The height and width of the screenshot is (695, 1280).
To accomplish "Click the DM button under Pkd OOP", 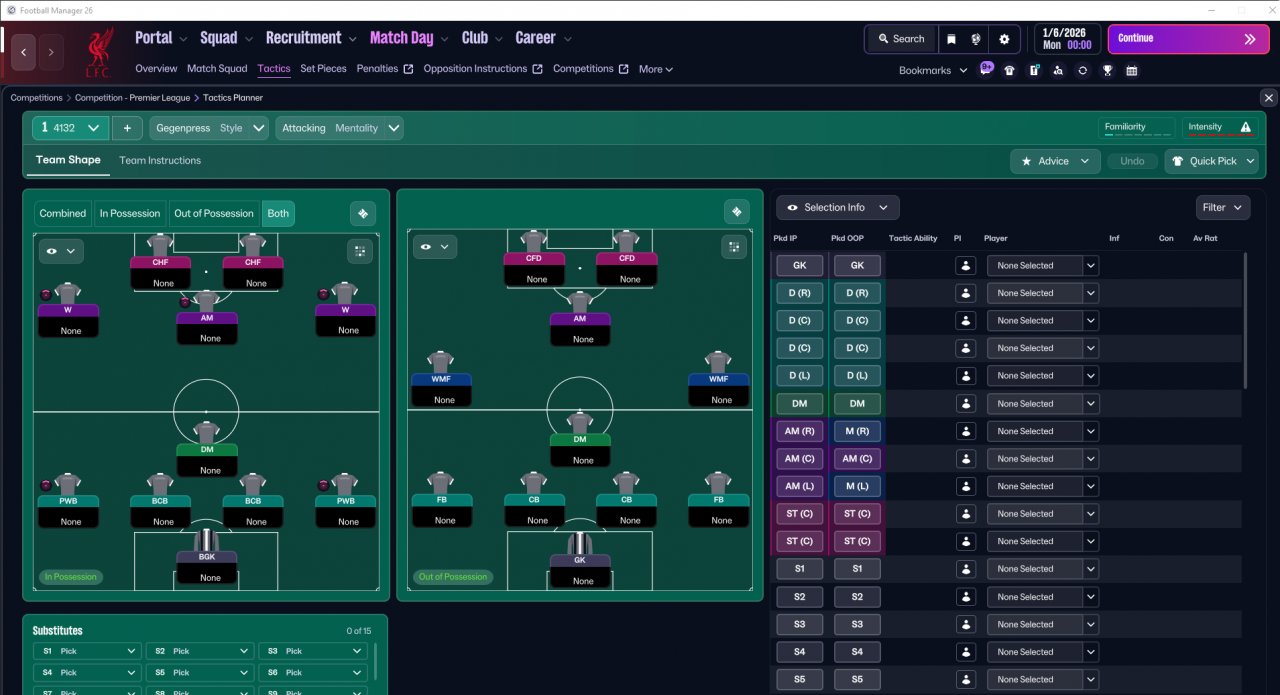I will [x=857, y=404].
